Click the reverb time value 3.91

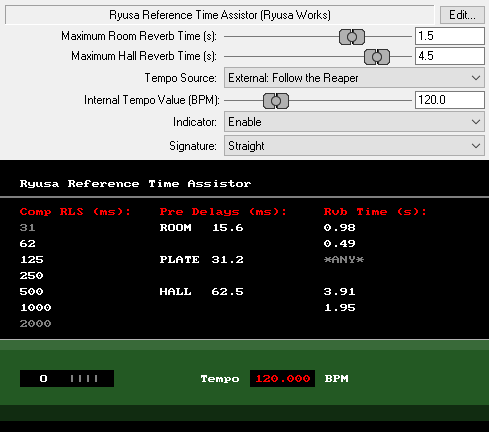point(339,292)
